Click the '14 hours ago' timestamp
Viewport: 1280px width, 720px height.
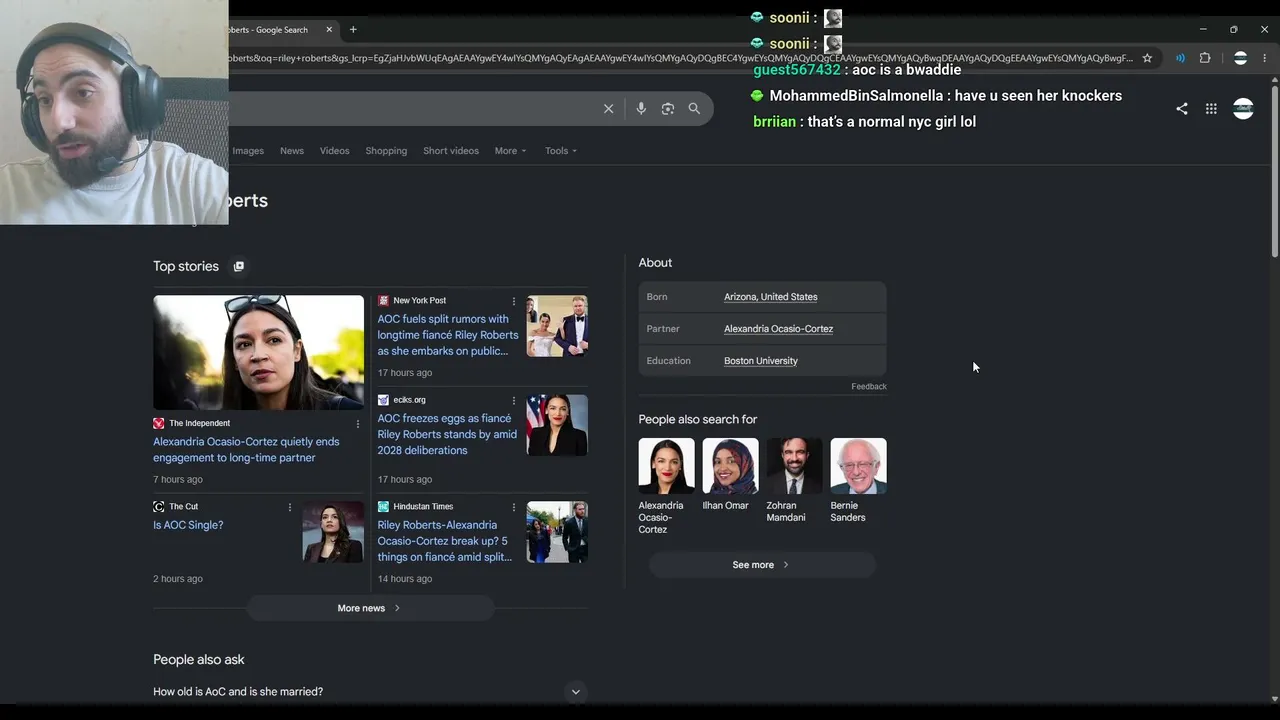405,579
